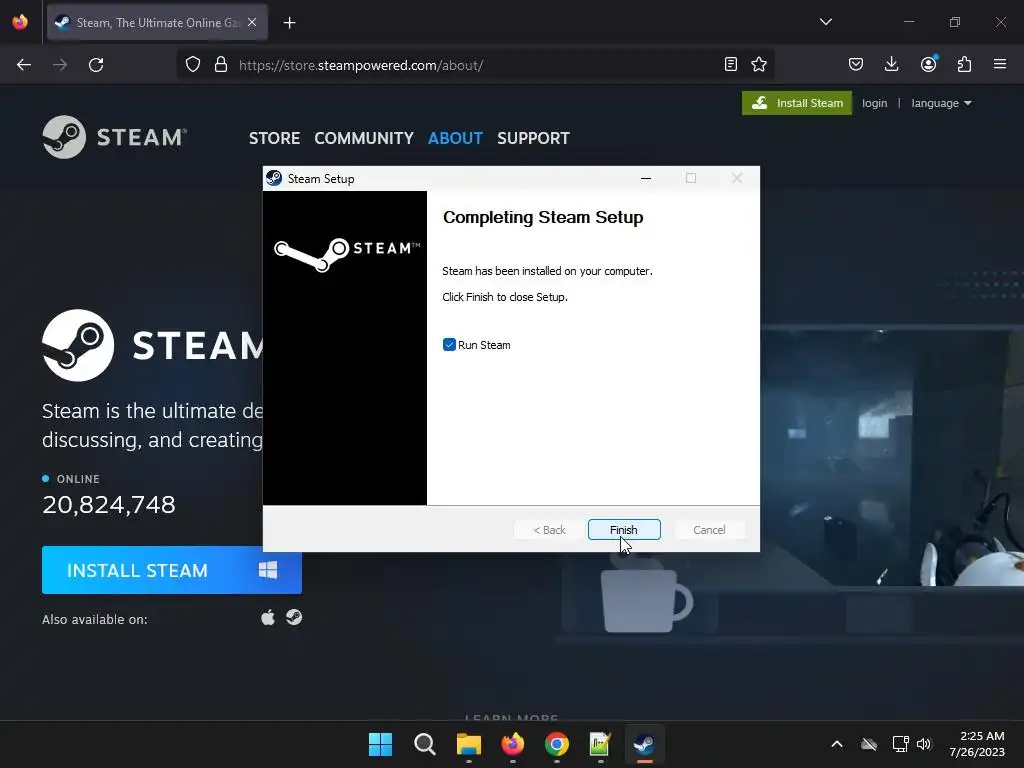Expand the language dropdown on Steam page
1024x768 pixels.
(x=941, y=103)
